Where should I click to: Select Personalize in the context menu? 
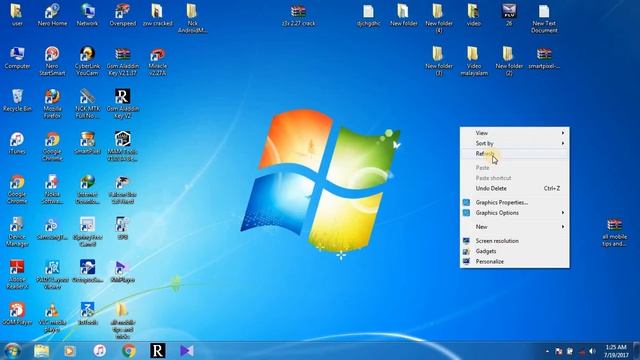(x=514, y=261)
